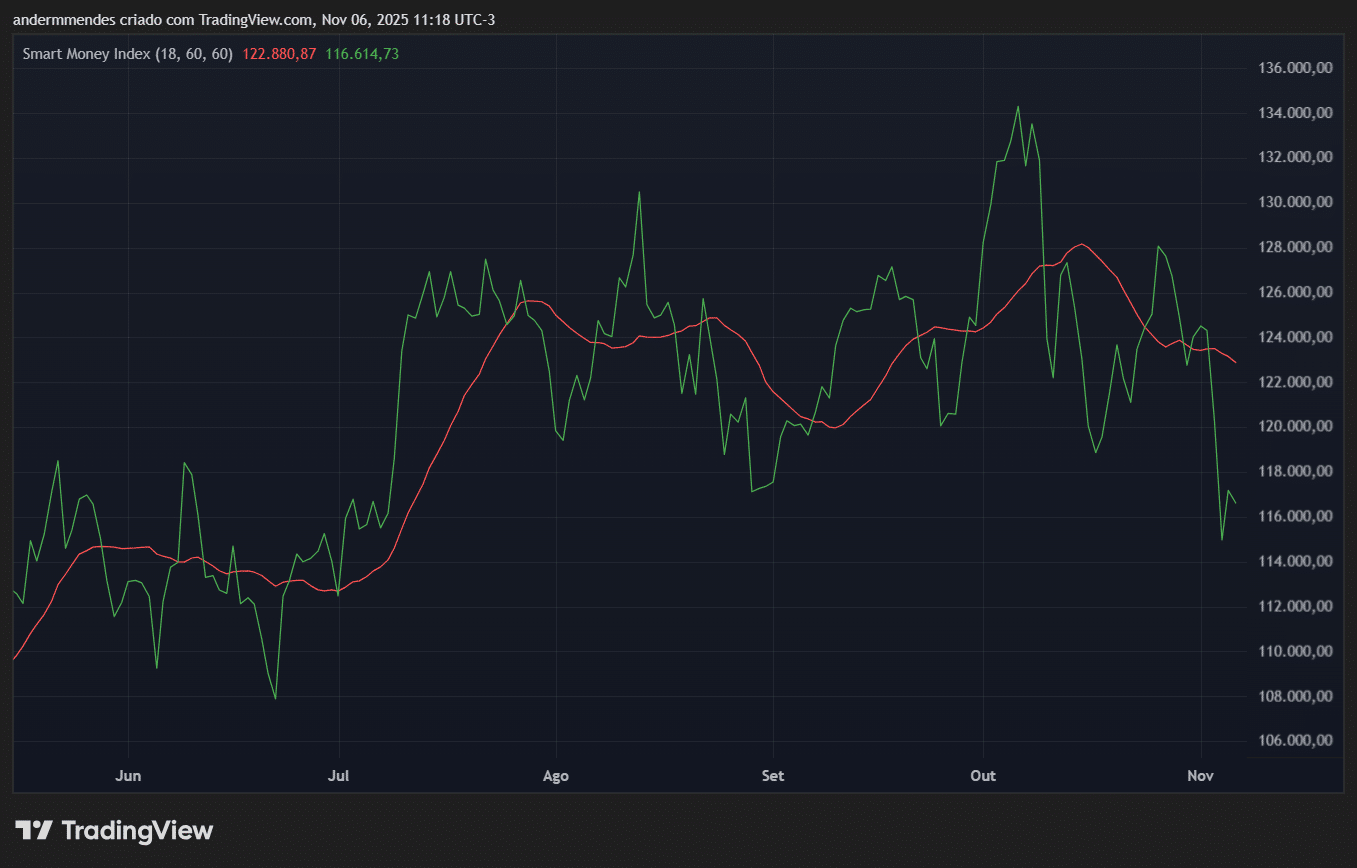Viewport: 1357px width, 868px height.
Task: Click the TradingView logo icon
Action: [x=34, y=830]
